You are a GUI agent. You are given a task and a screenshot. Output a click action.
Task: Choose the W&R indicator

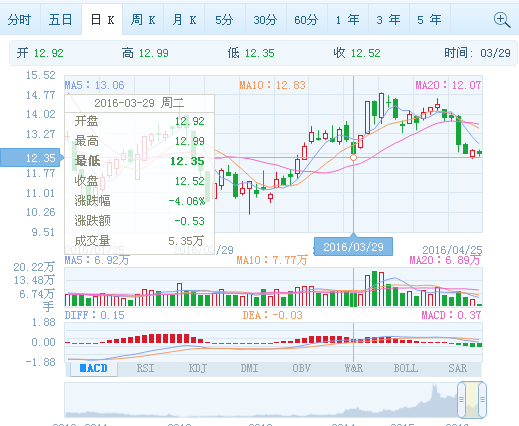[354, 368]
